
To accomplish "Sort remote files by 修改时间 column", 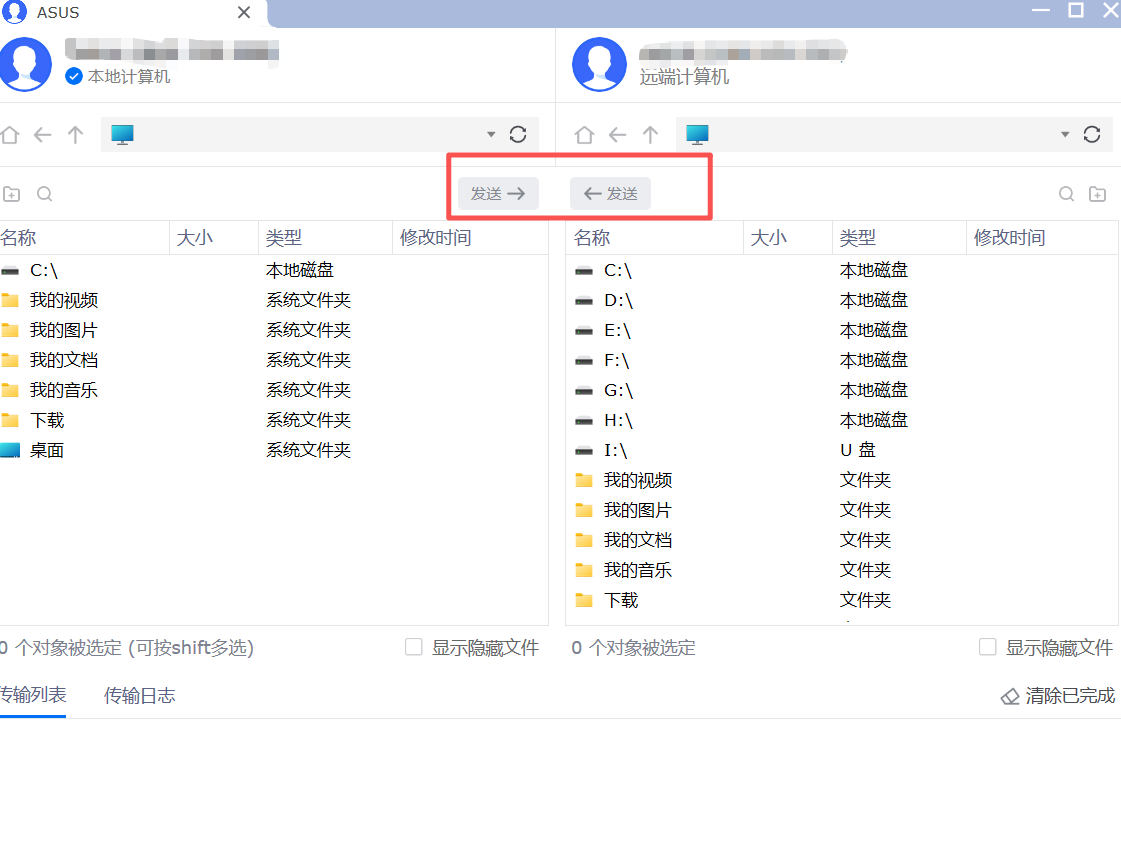I will pyautogui.click(x=1042, y=238).
